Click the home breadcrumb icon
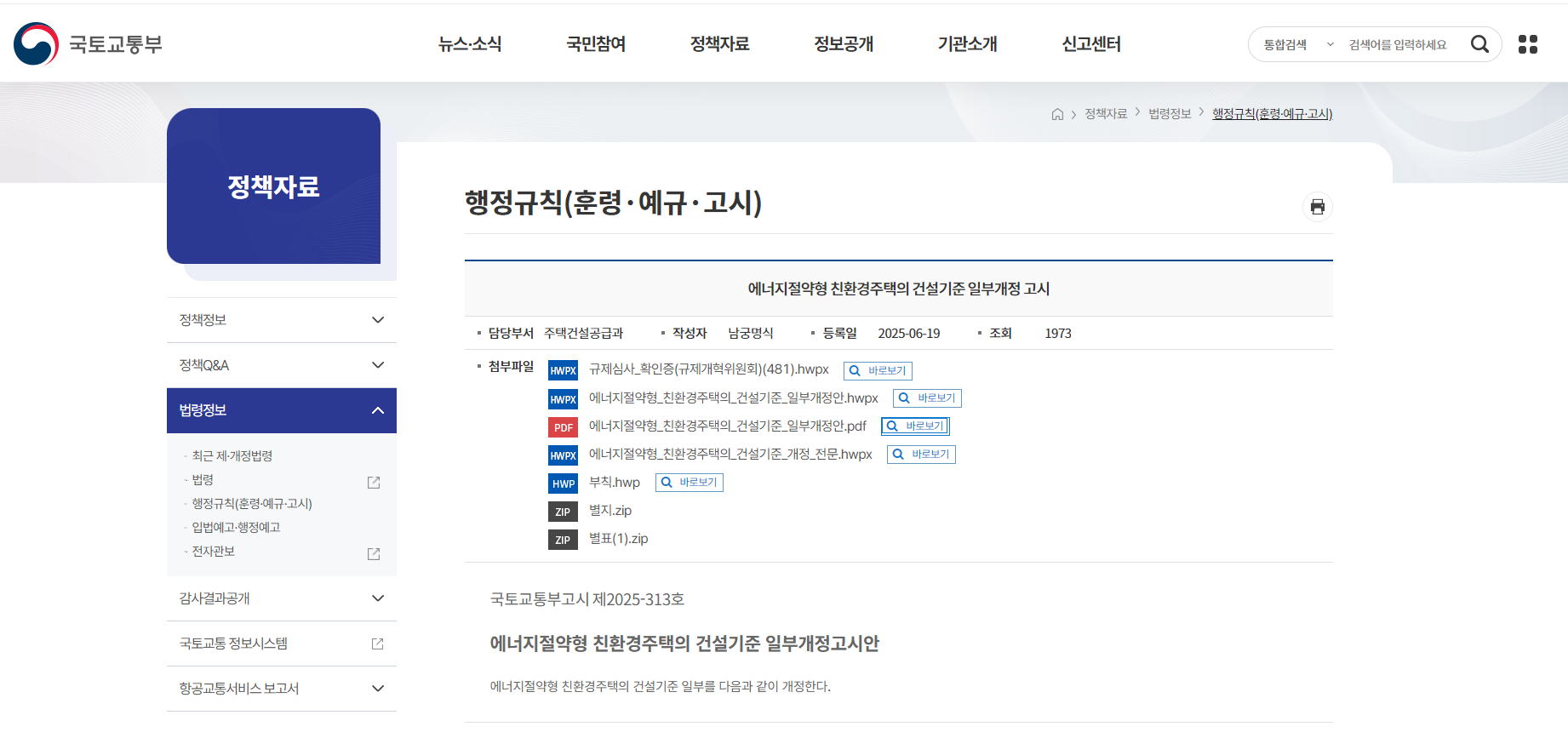 coord(1057,114)
